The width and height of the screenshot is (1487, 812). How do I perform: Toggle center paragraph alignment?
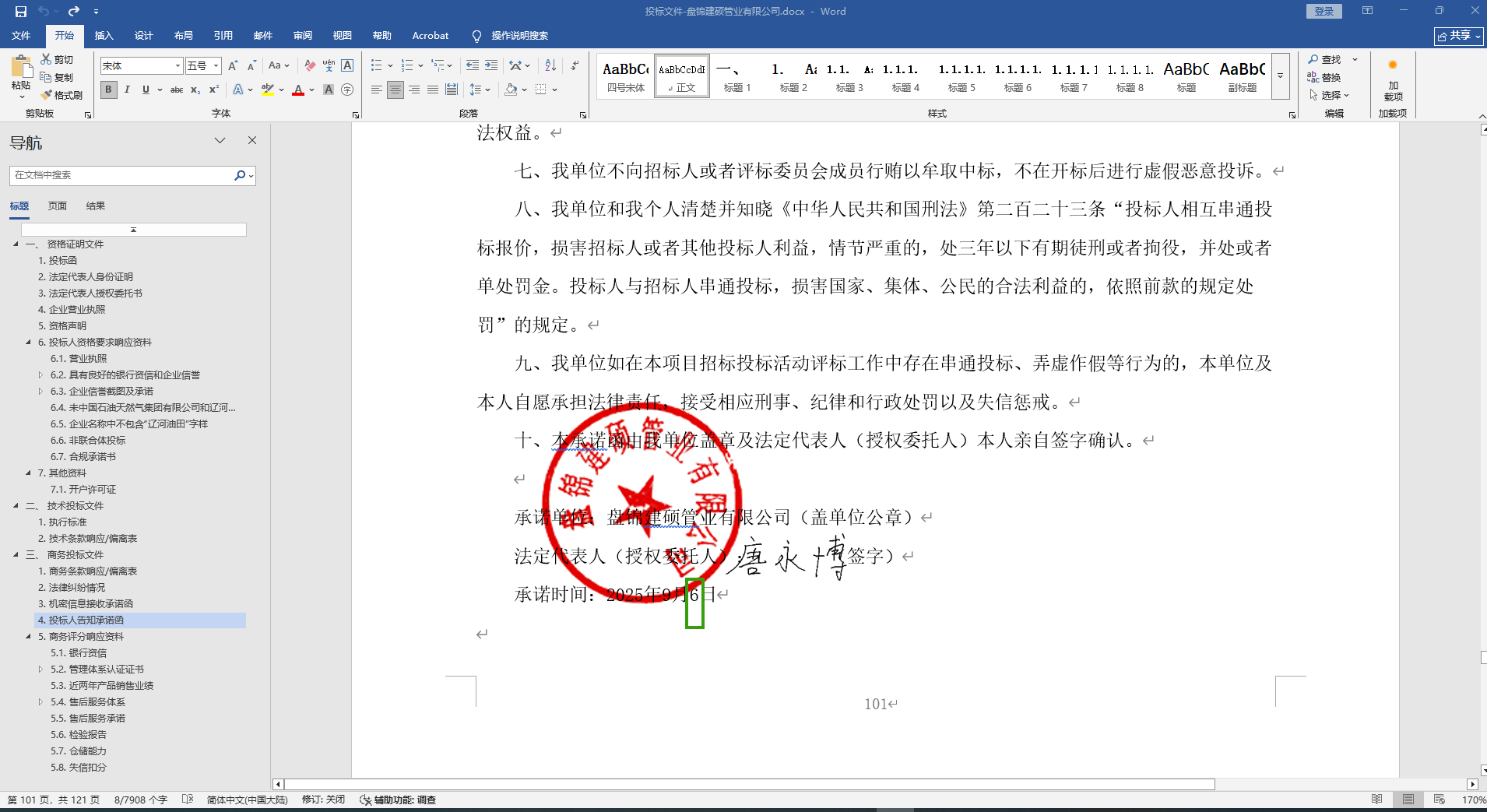[x=395, y=90]
